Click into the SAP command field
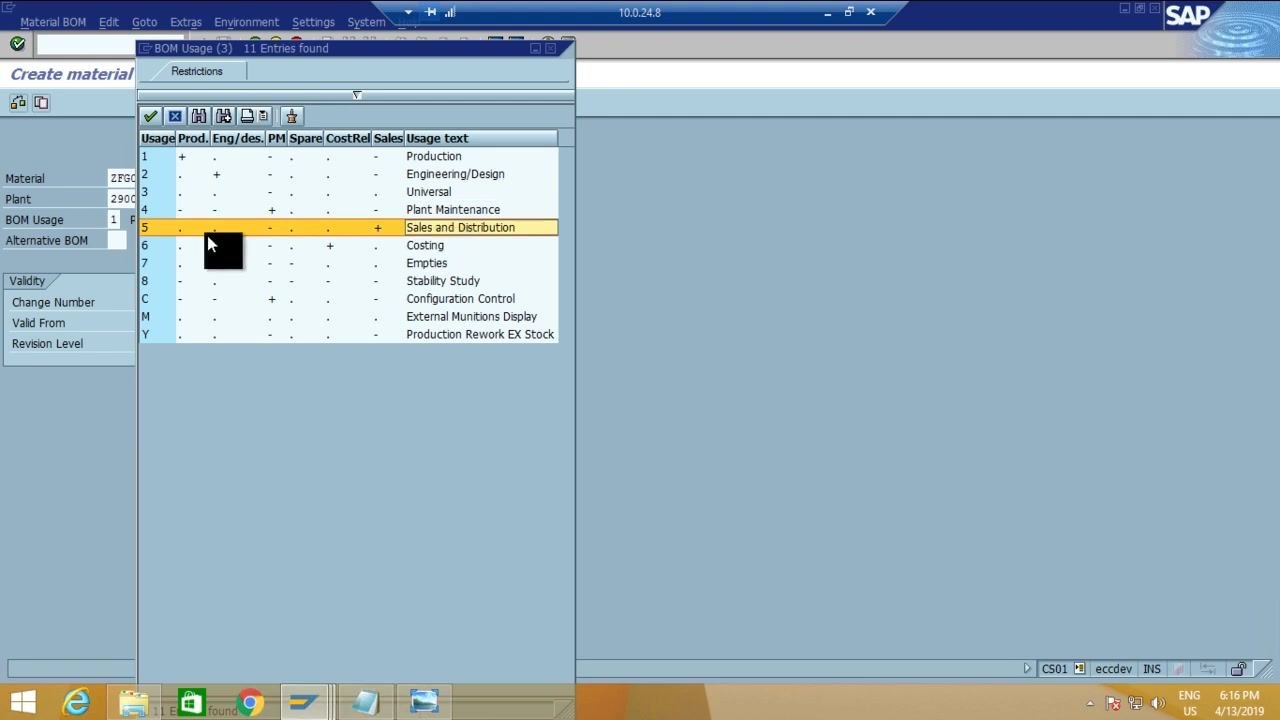Viewport: 1280px width, 720px height. [x=86, y=44]
